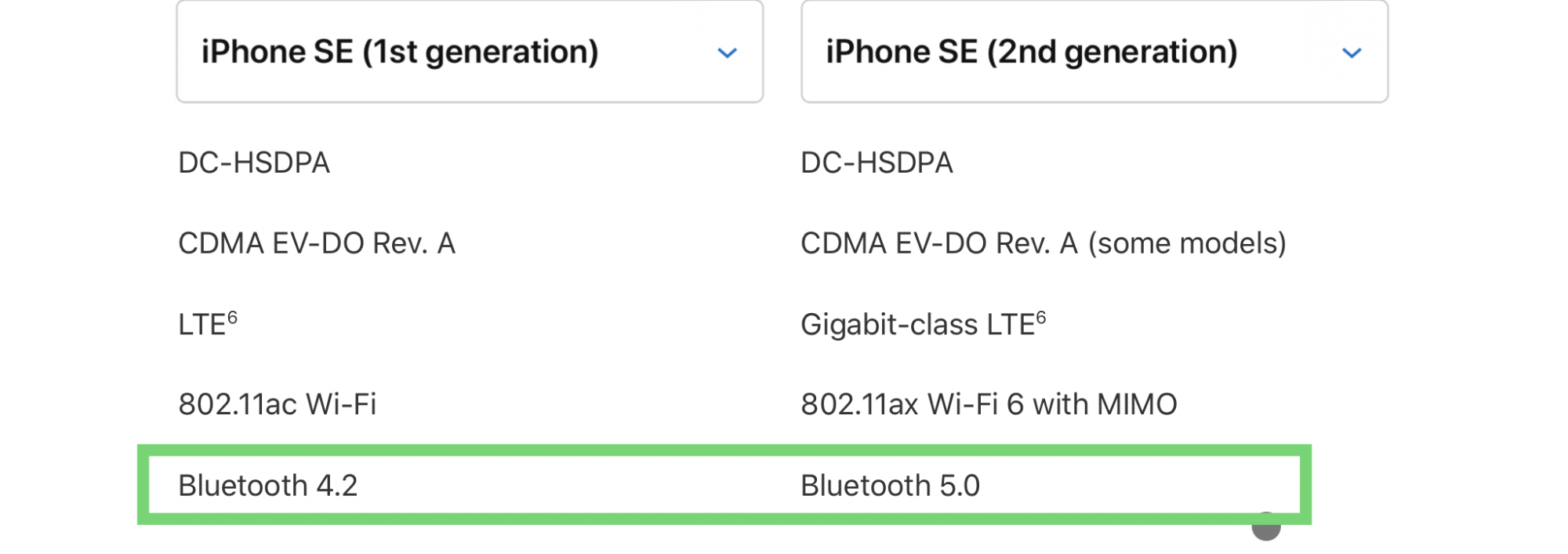This screenshot has width=1568, height=554.
Task: Select the highlighted Bluetooth 4.2 entry
Action: [x=268, y=486]
